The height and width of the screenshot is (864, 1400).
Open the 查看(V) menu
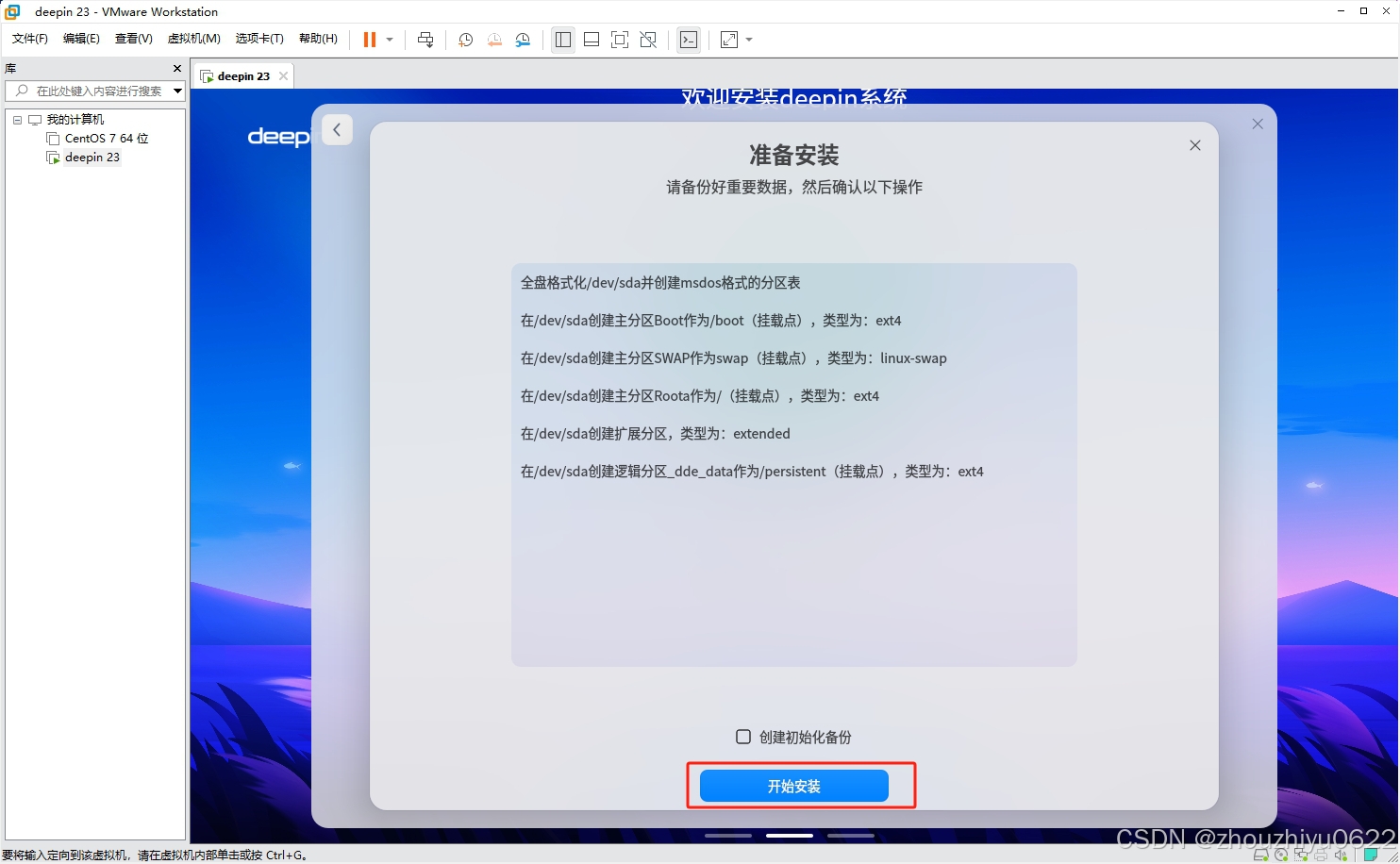tap(133, 39)
